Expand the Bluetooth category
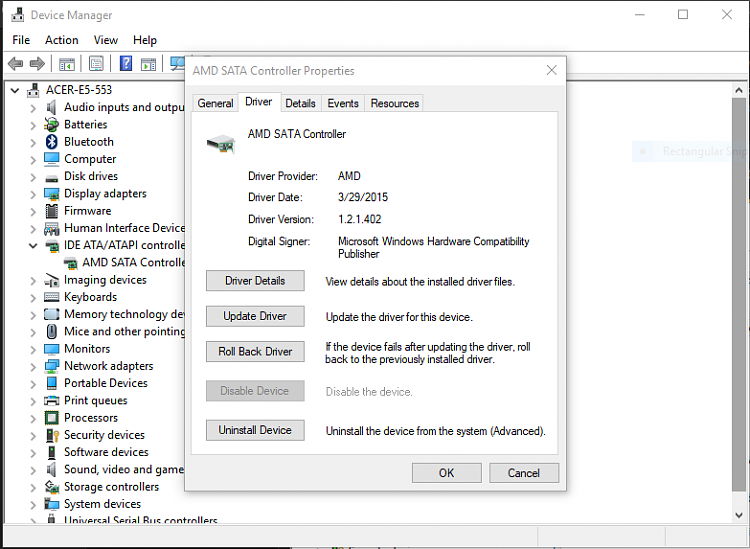This screenshot has height=549, width=750. (x=33, y=142)
